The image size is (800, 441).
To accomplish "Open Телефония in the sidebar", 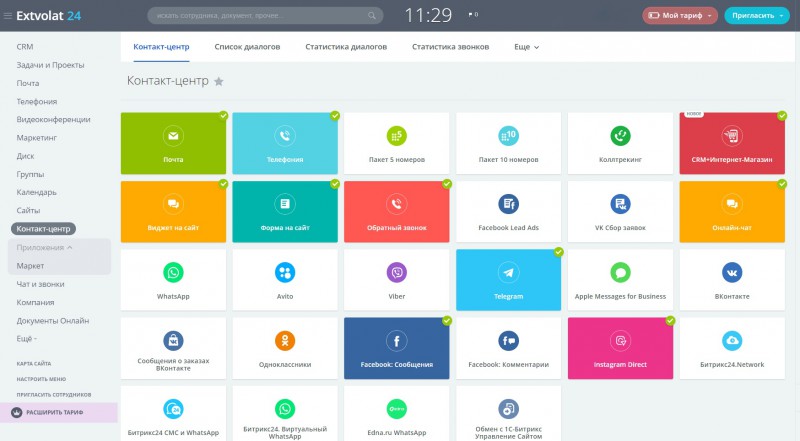I will click(x=37, y=102).
